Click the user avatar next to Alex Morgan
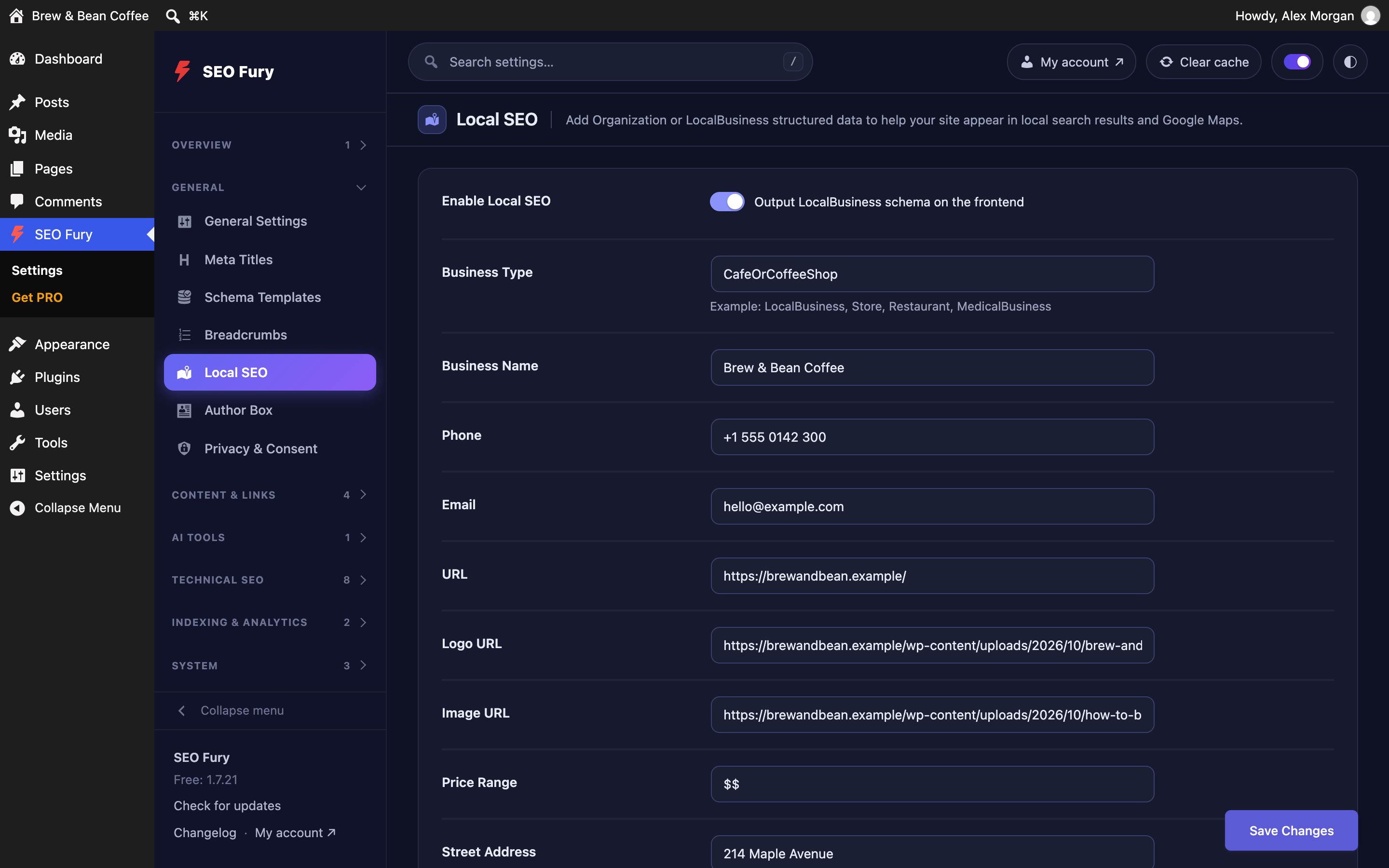The width and height of the screenshot is (1389, 868). point(1371,15)
